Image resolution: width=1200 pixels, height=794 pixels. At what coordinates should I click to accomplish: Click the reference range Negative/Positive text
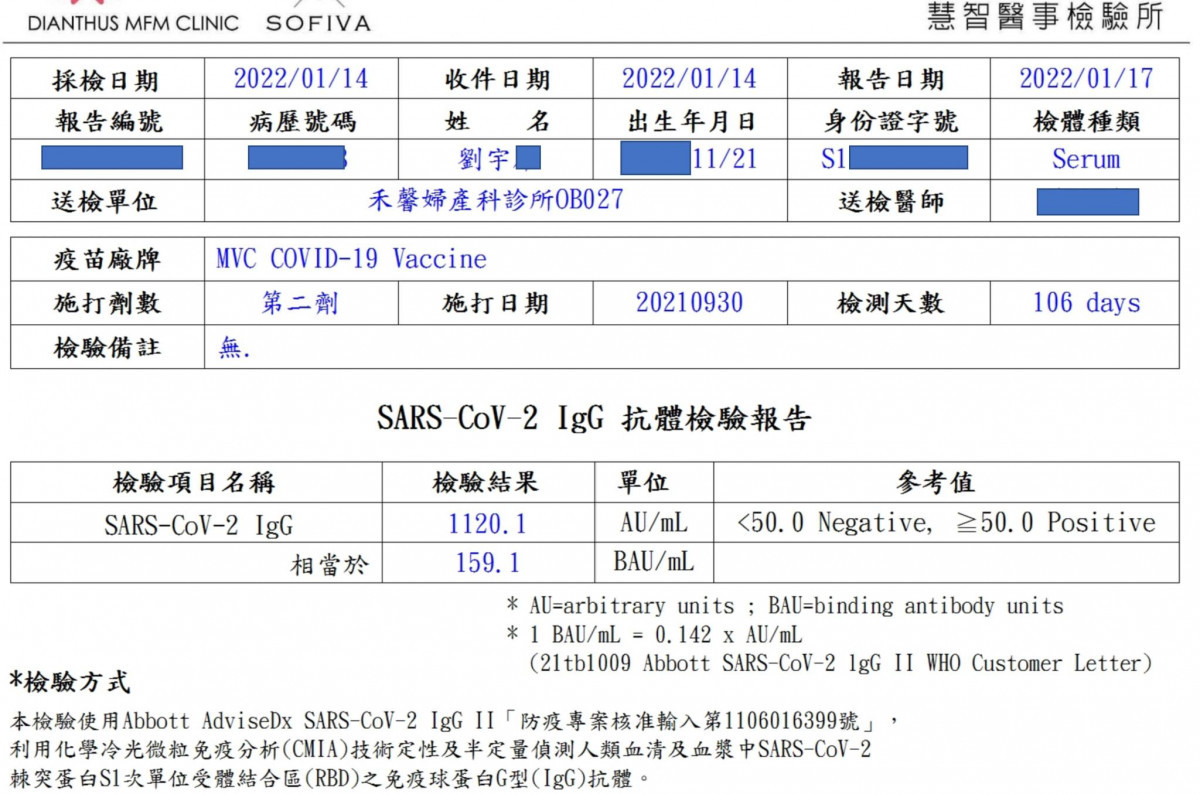tap(945, 522)
